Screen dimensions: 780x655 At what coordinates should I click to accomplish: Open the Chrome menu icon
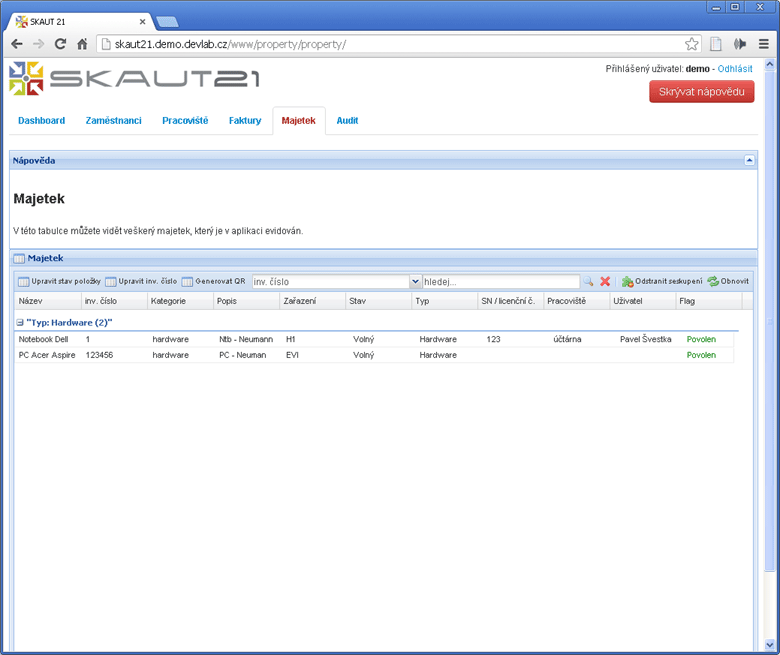pyautogui.click(x=764, y=44)
